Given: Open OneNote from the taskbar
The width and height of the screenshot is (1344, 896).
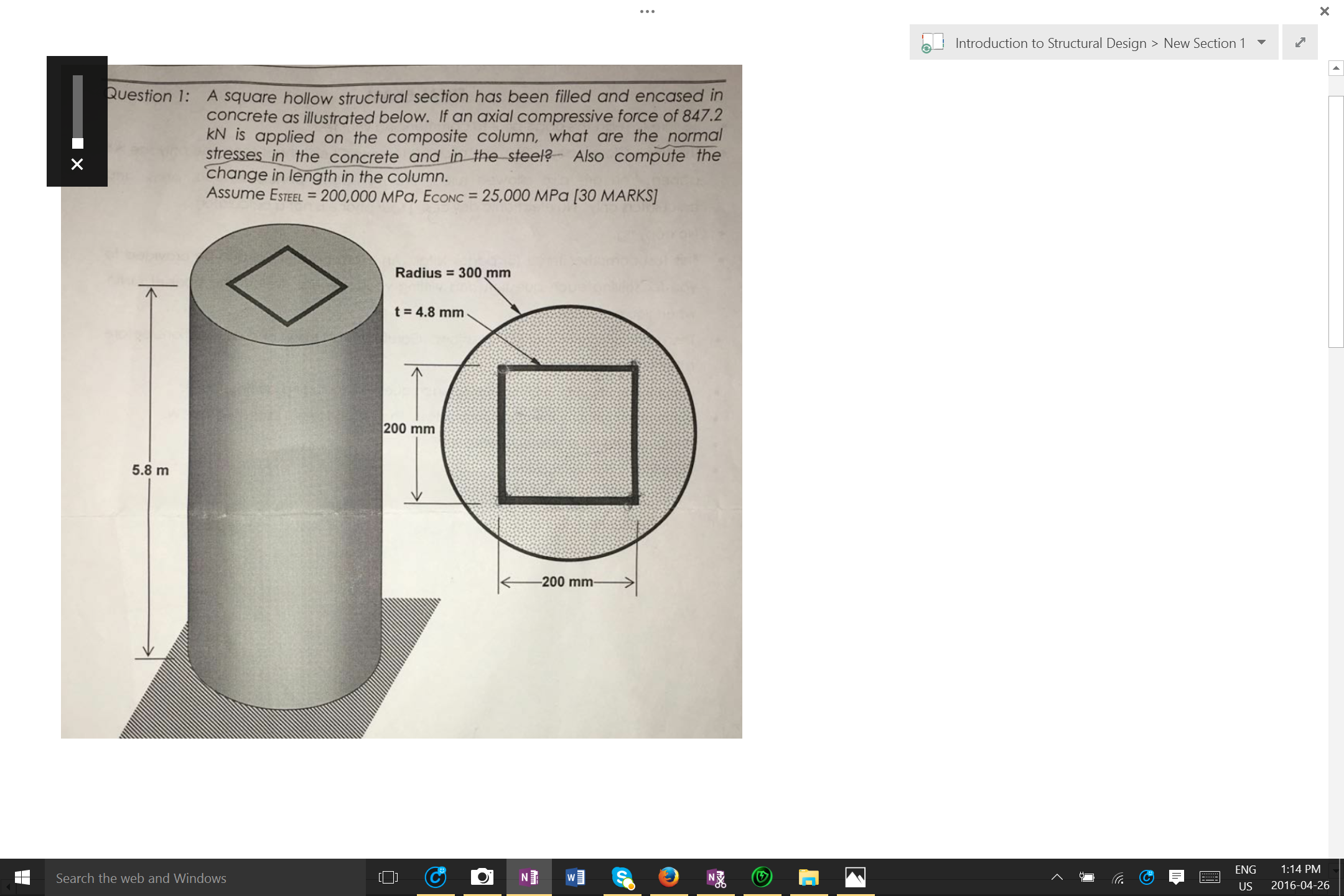Looking at the screenshot, I should pyautogui.click(x=529, y=877).
